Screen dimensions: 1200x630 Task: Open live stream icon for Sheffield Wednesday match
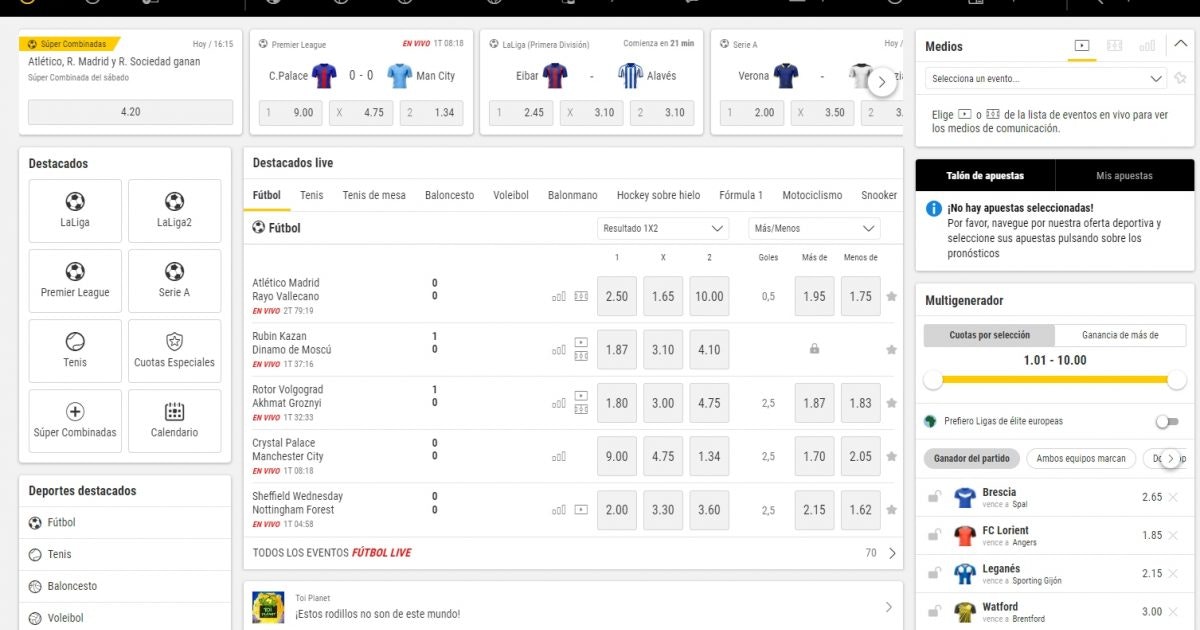pyautogui.click(x=581, y=509)
